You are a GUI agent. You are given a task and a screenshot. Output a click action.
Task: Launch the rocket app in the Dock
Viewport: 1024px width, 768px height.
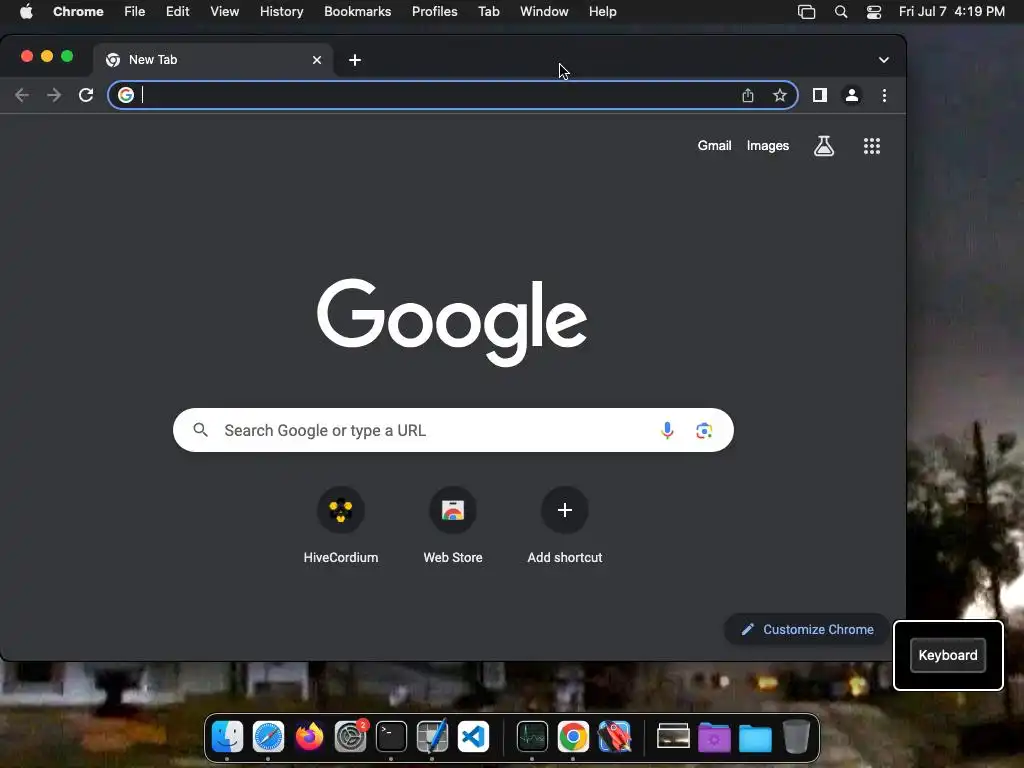click(615, 737)
